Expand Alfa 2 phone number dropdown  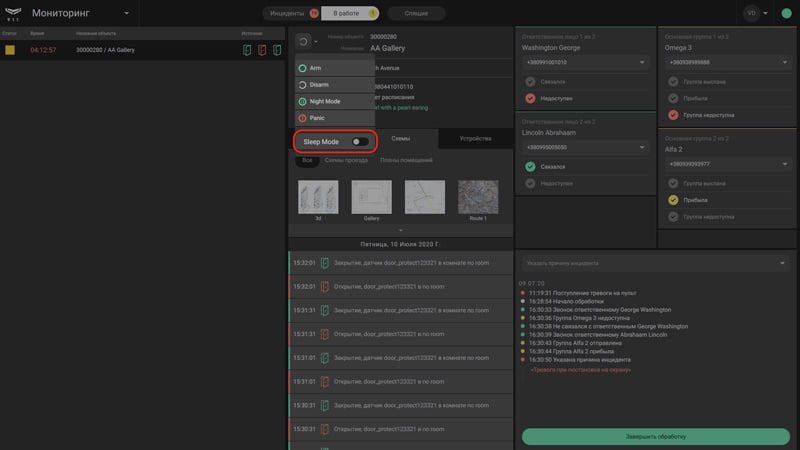coord(784,164)
